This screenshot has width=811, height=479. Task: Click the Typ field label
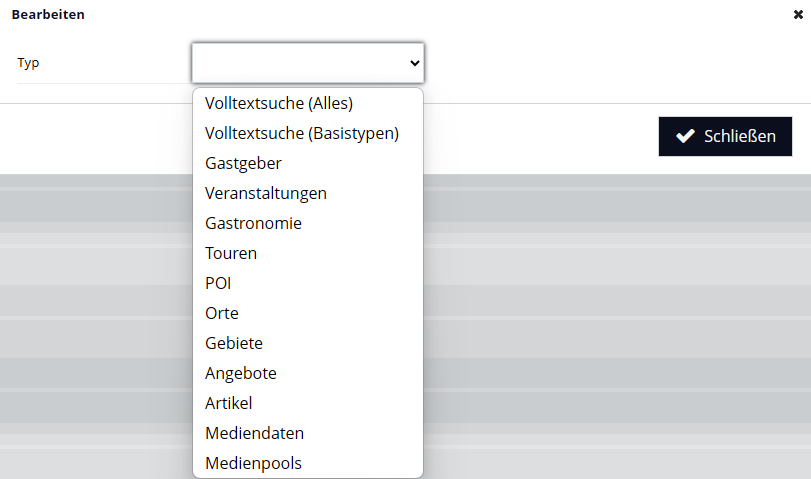28,62
